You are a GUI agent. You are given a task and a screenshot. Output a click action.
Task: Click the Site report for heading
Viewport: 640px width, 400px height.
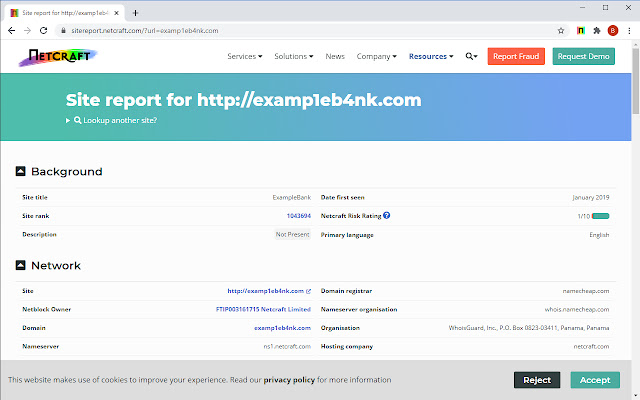pos(244,100)
